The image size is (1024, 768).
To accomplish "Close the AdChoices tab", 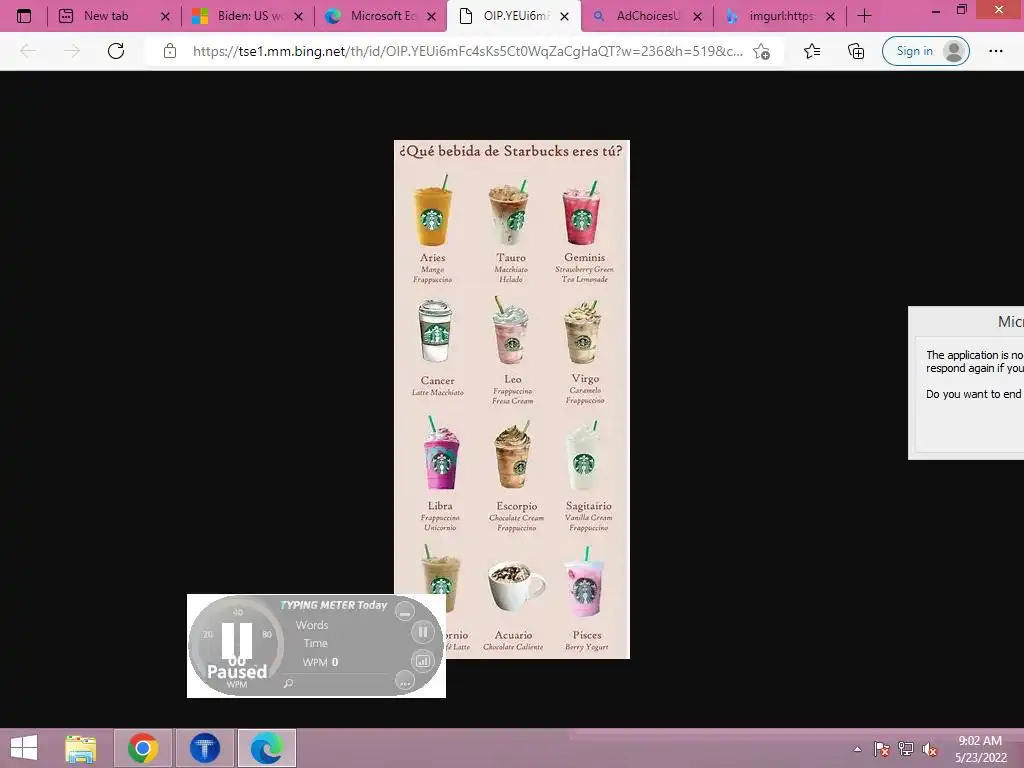I will click(x=697, y=16).
